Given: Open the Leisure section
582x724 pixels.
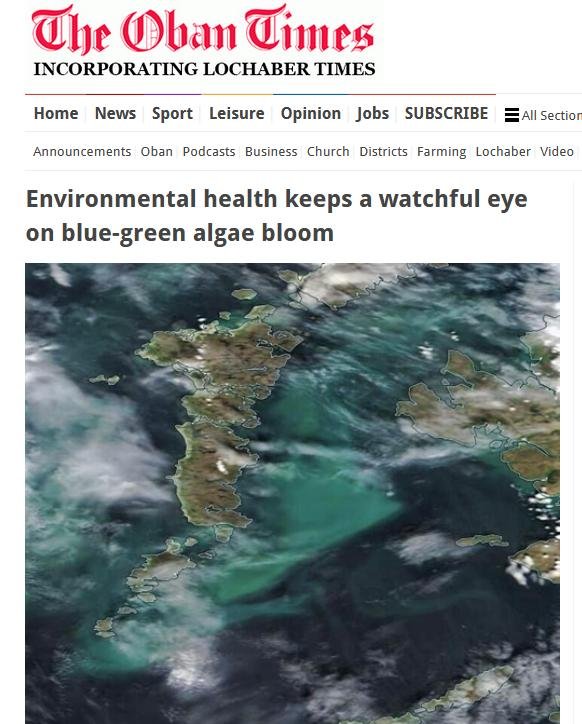Looking at the screenshot, I should coord(236,114).
